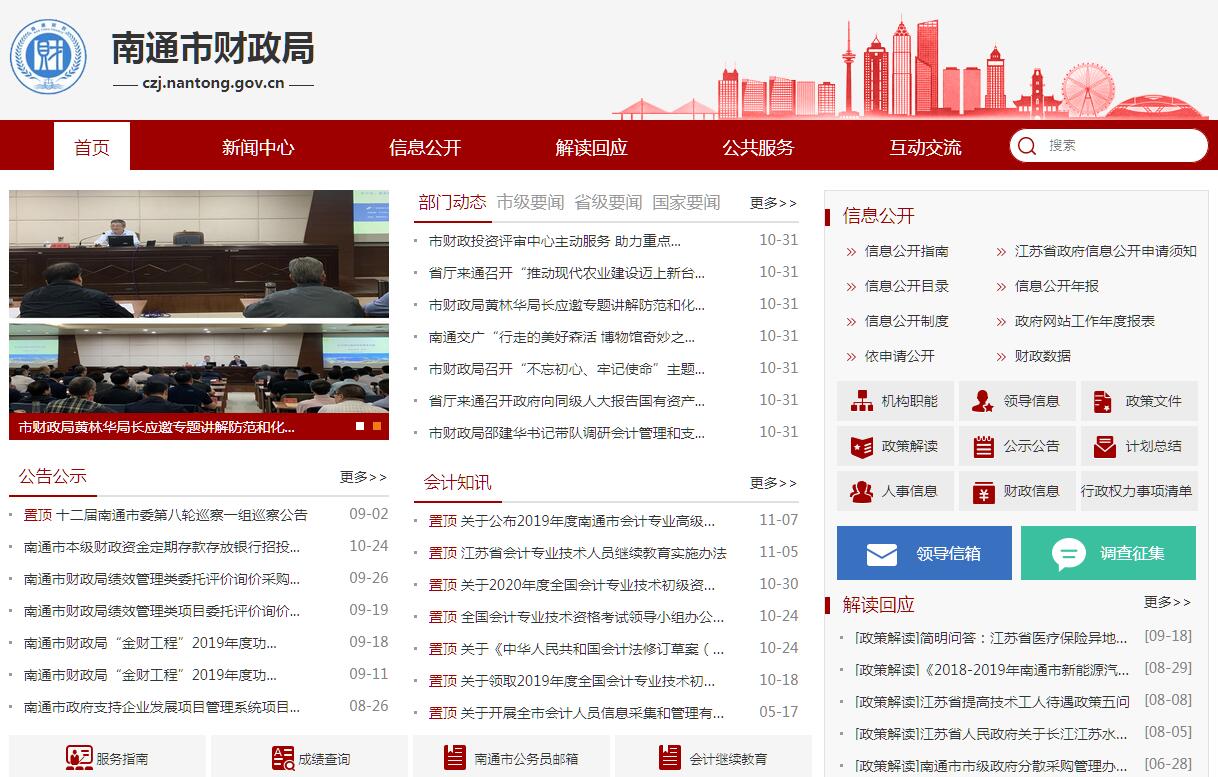Open 领导信息 leader info icon
This screenshot has height=777, width=1218.
[x=983, y=401]
